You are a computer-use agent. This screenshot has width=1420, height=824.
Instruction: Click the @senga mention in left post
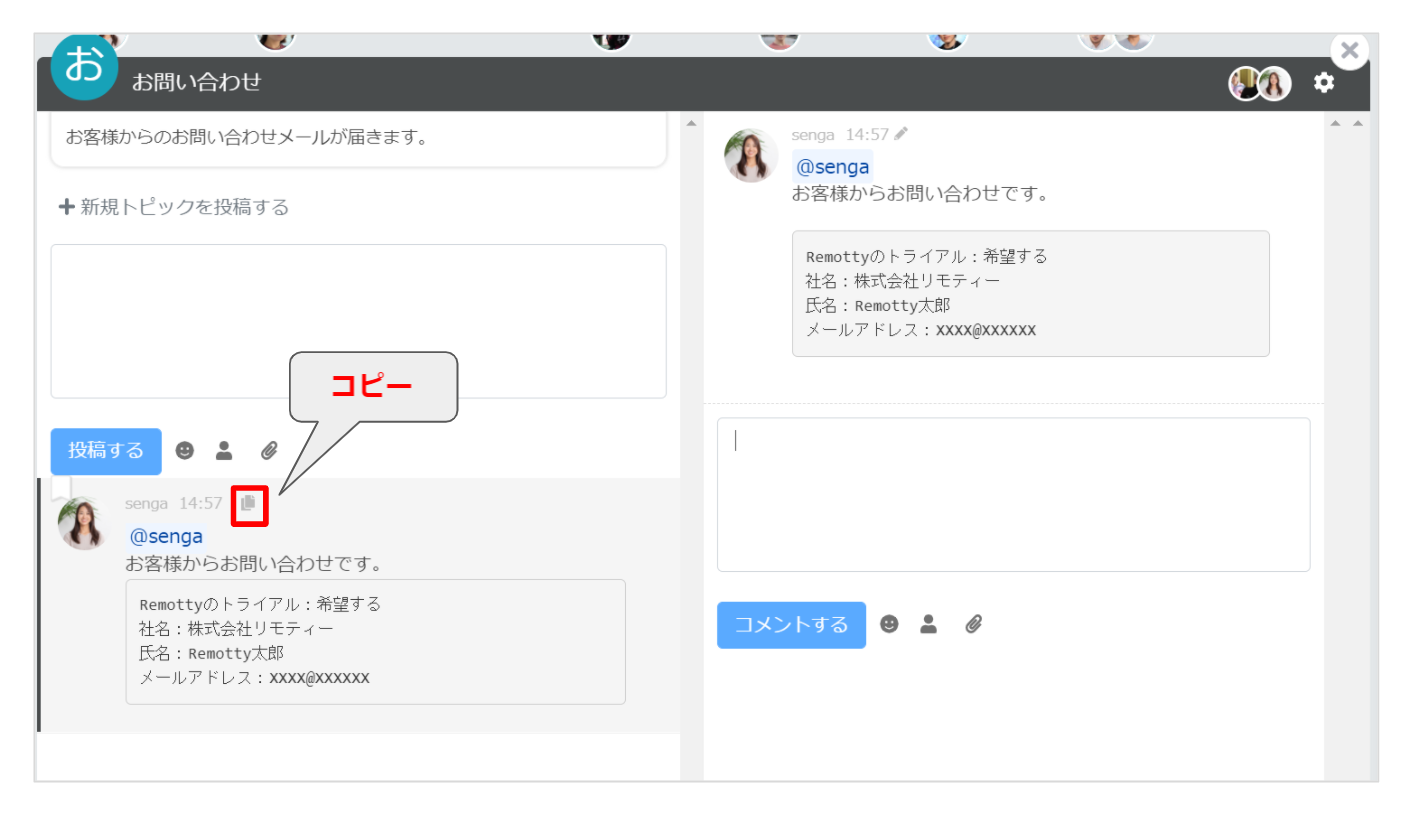(166, 536)
